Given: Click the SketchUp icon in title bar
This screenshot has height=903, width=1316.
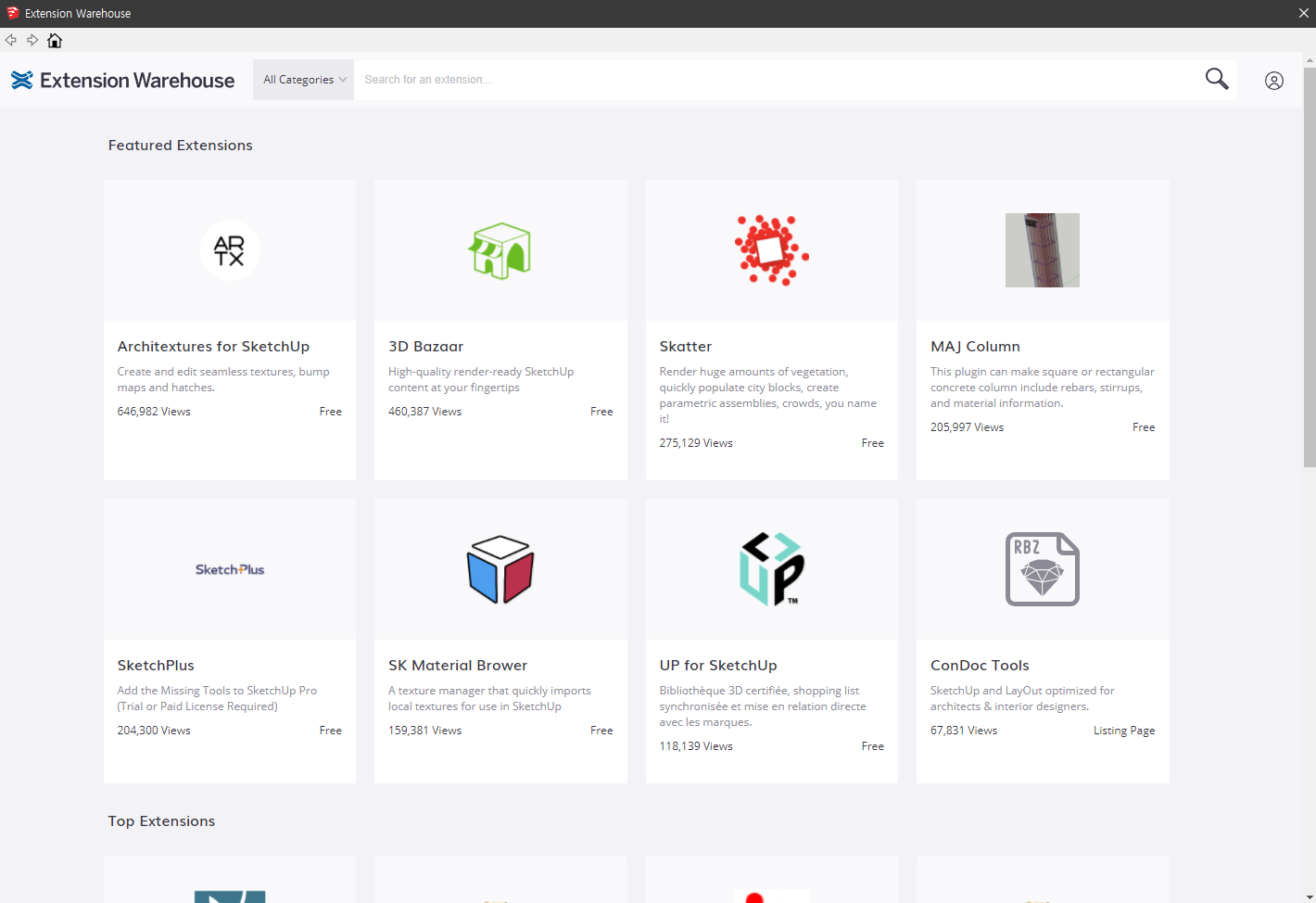Looking at the screenshot, I should coord(13,13).
